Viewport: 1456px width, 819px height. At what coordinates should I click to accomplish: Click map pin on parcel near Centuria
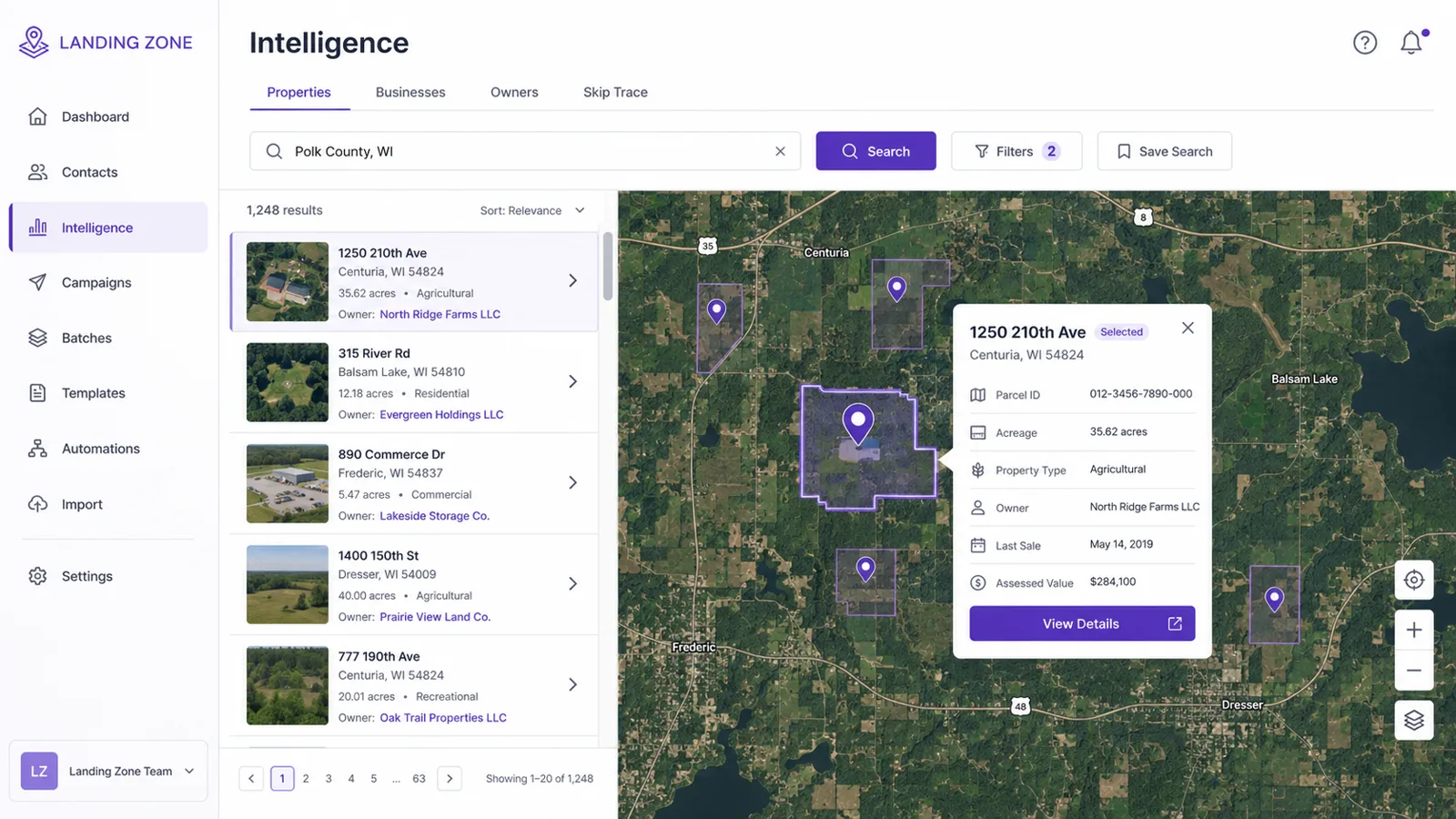897,289
